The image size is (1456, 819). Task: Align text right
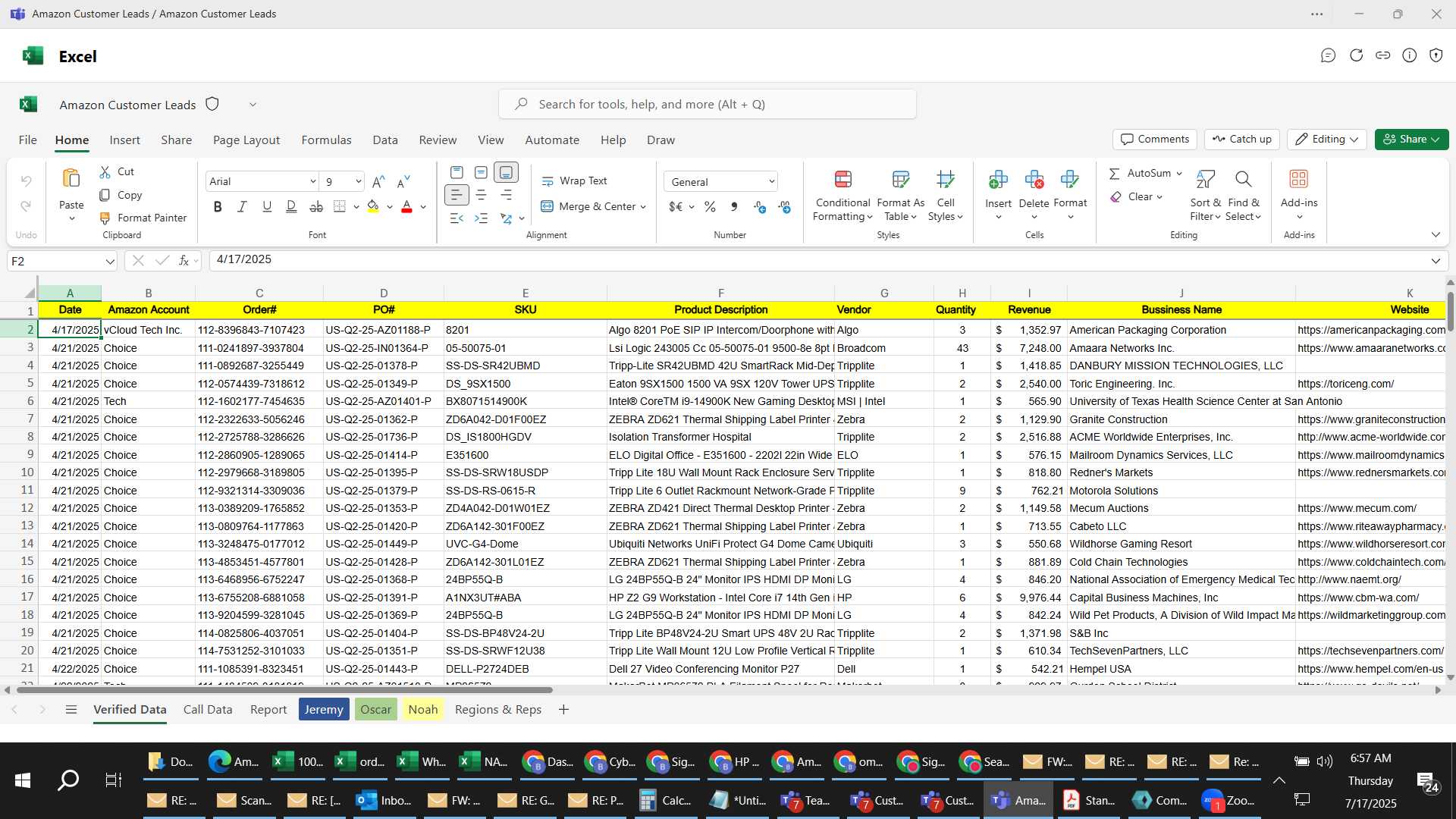pyautogui.click(x=506, y=196)
